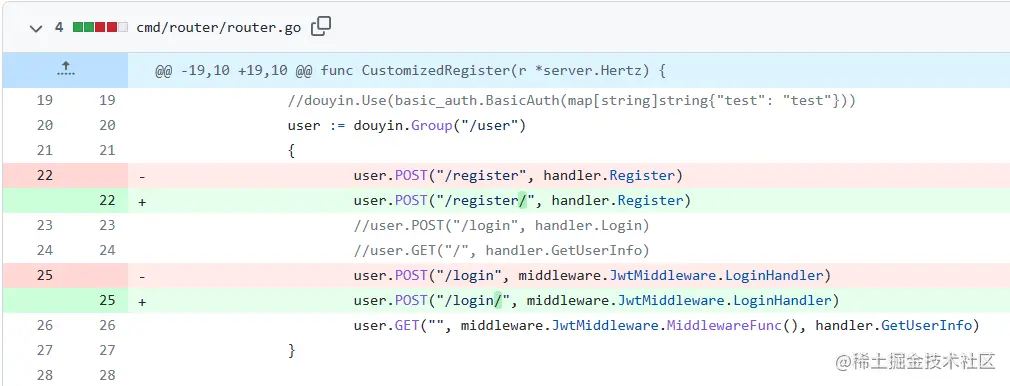Click added line number 25
The width and height of the screenshot is (1010, 386).
click(107, 300)
